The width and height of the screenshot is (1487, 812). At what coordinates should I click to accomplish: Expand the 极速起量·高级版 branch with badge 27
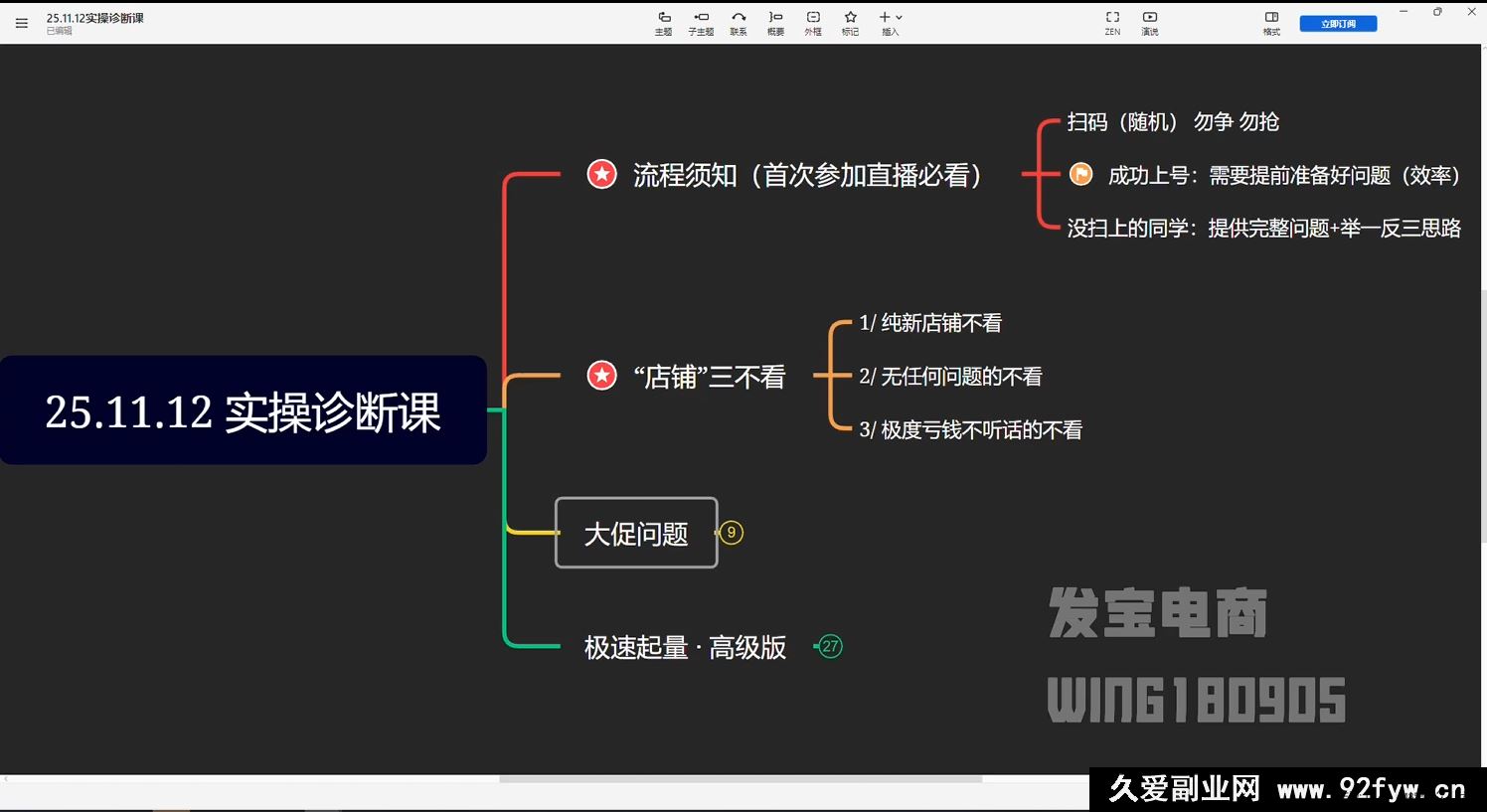tap(830, 646)
